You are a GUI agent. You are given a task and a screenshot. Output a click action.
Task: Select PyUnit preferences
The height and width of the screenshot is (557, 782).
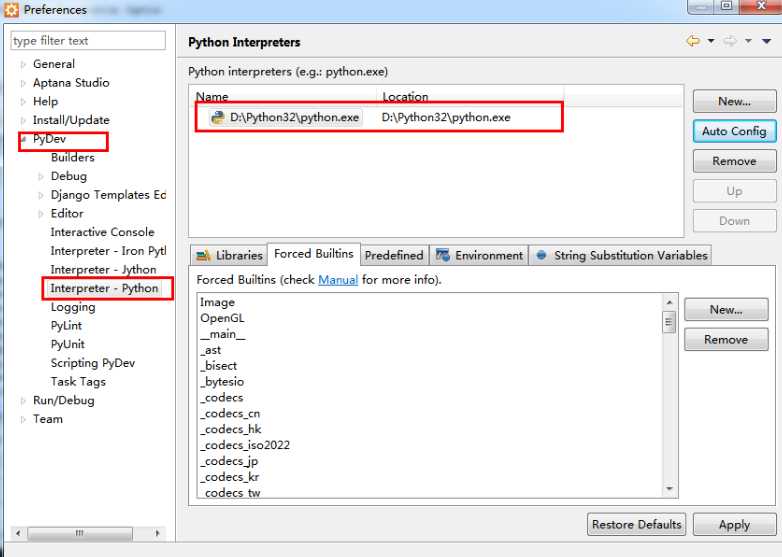point(68,345)
